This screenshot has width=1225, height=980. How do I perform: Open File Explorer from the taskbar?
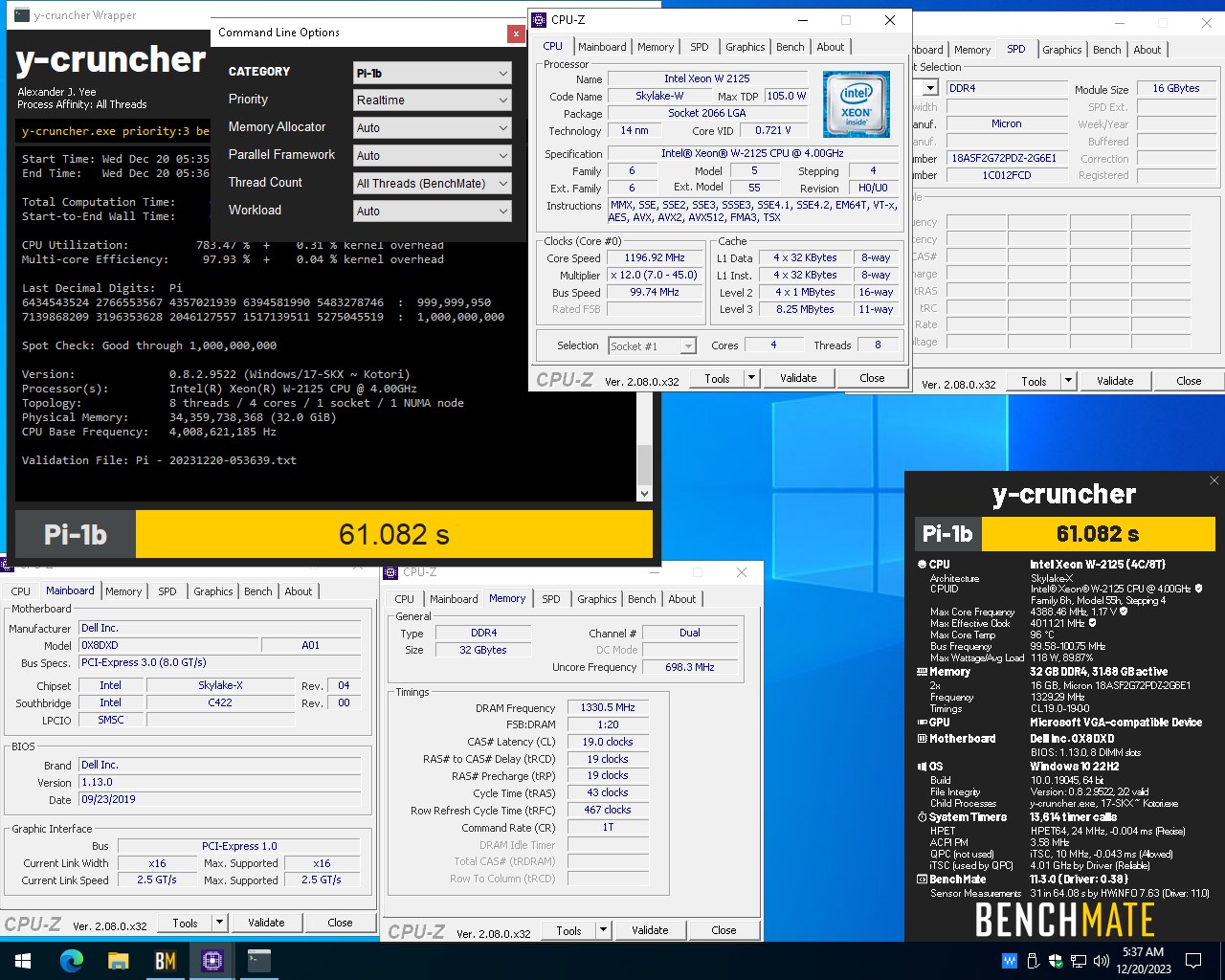118,960
